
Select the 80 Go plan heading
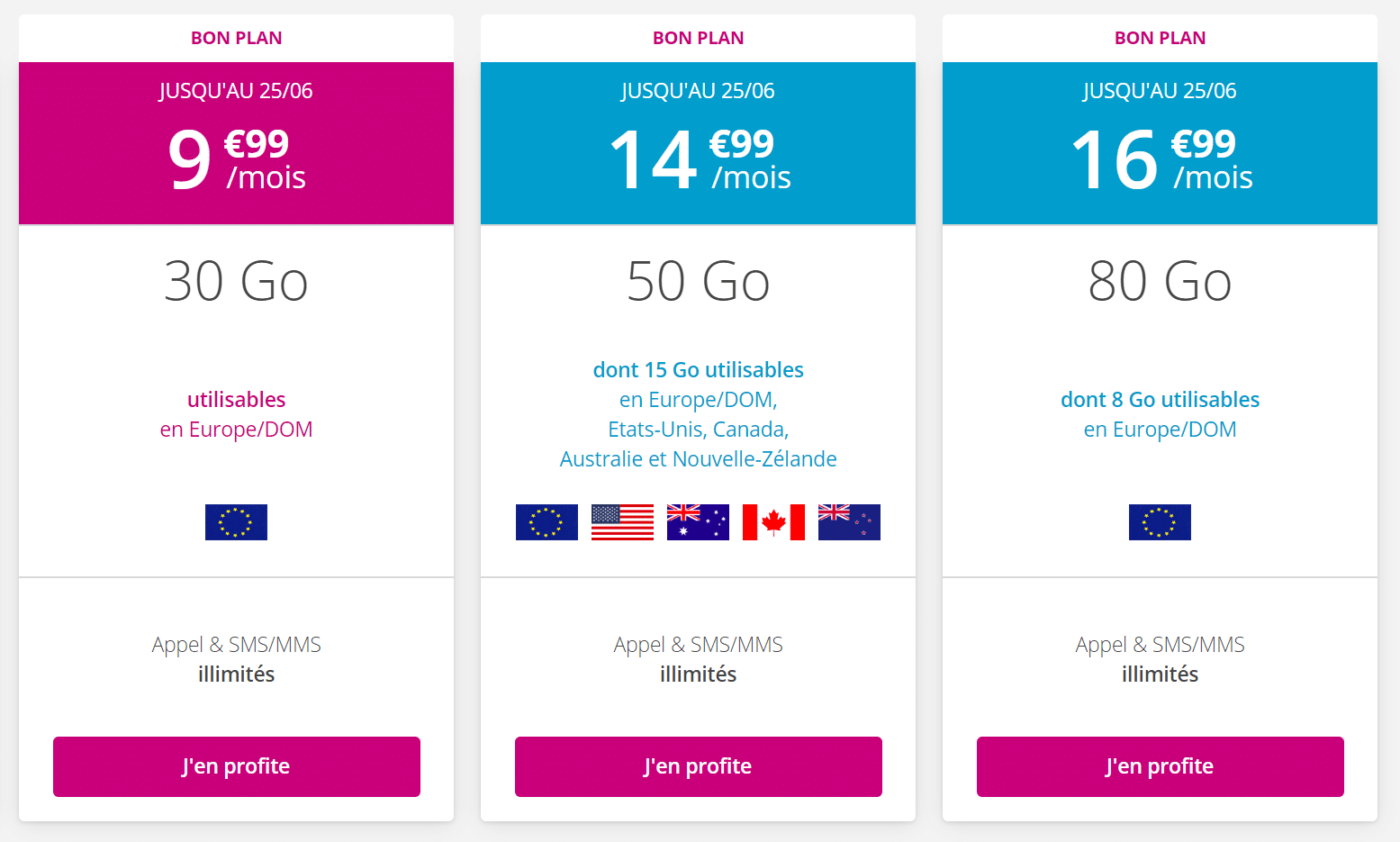1160,281
